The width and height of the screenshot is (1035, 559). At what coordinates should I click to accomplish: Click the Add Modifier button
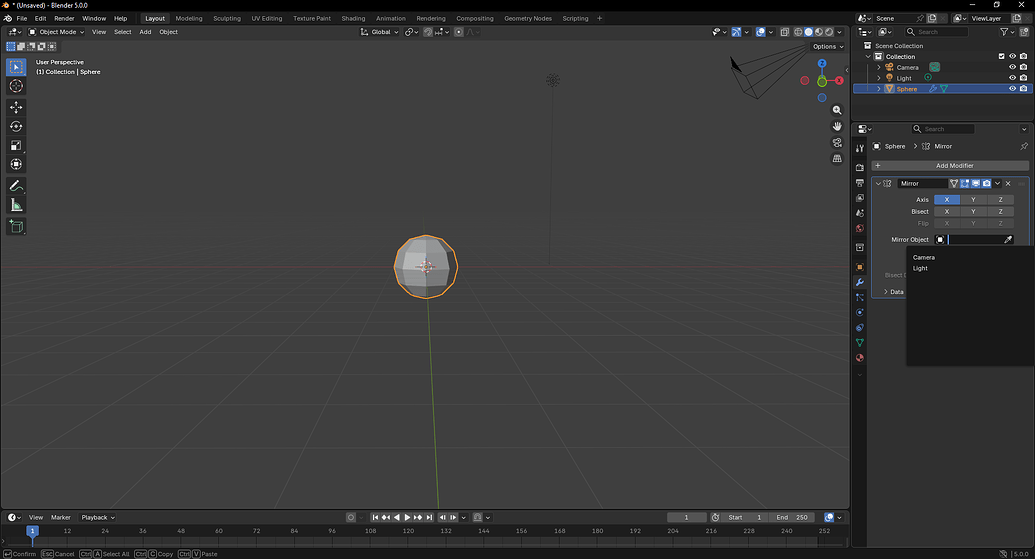pos(950,166)
